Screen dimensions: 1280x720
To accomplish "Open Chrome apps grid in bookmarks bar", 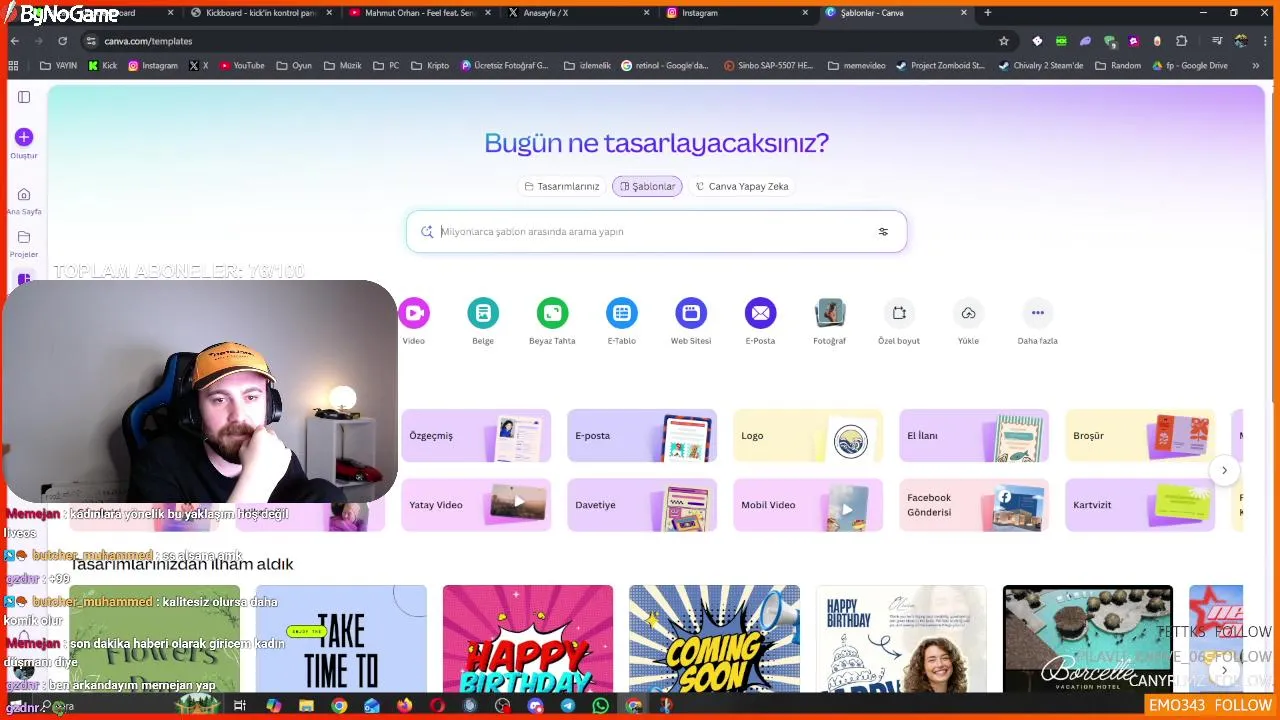I will [13, 66].
